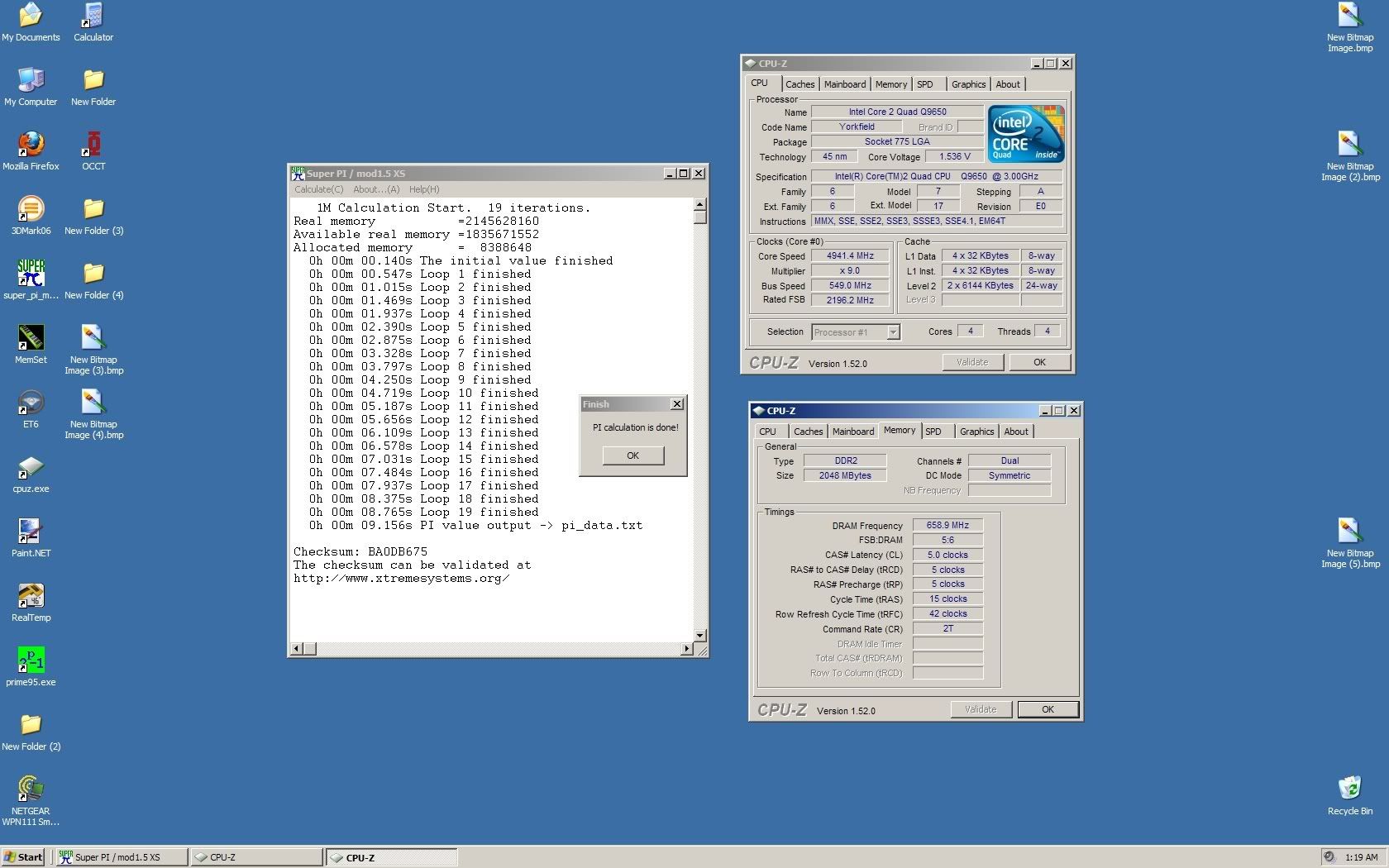Open My Computer icon
Viewport: 1389px width, 868px height.
[x=31, y=86]
